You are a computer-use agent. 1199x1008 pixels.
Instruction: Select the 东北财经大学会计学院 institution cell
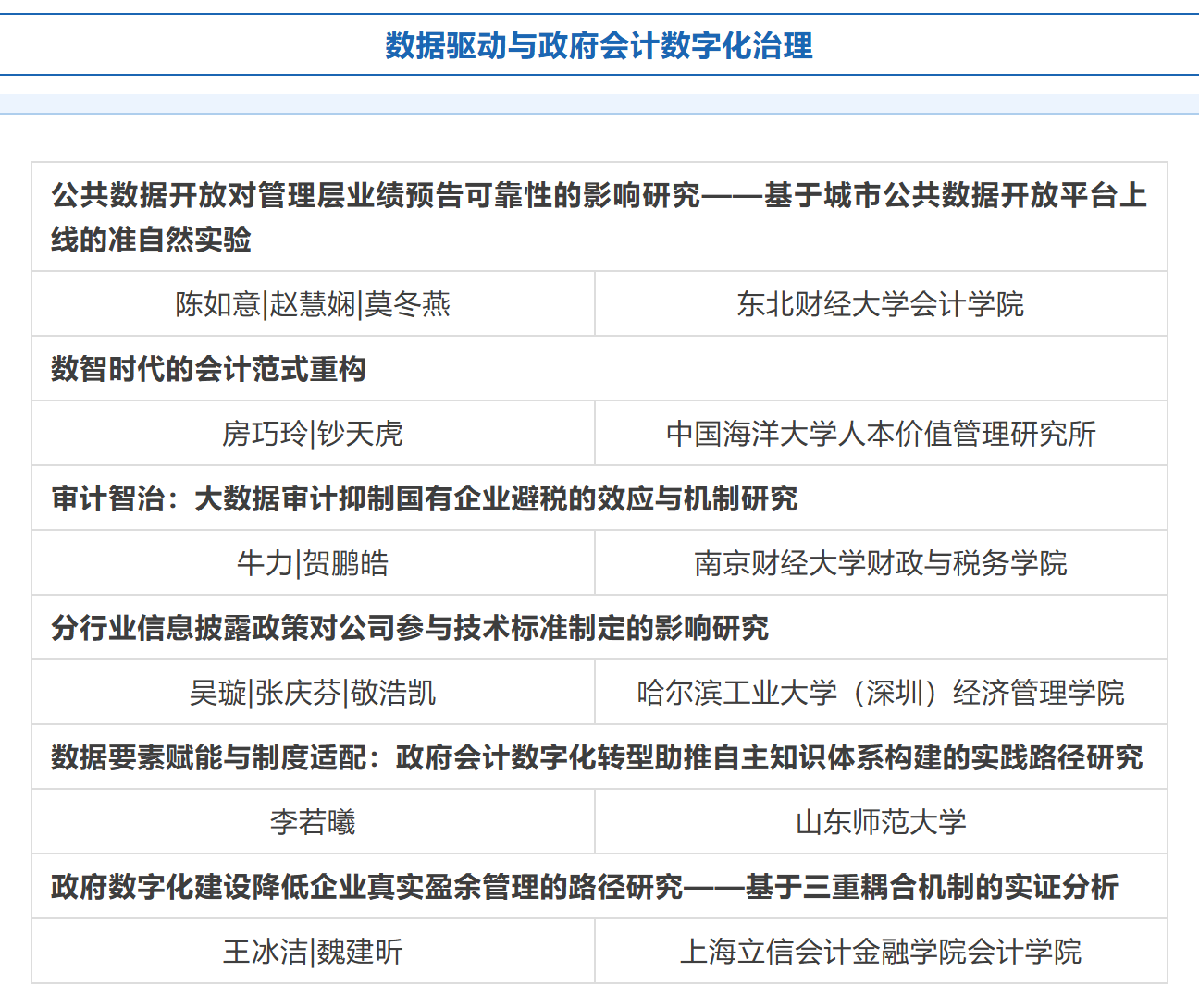coord(880,304)
